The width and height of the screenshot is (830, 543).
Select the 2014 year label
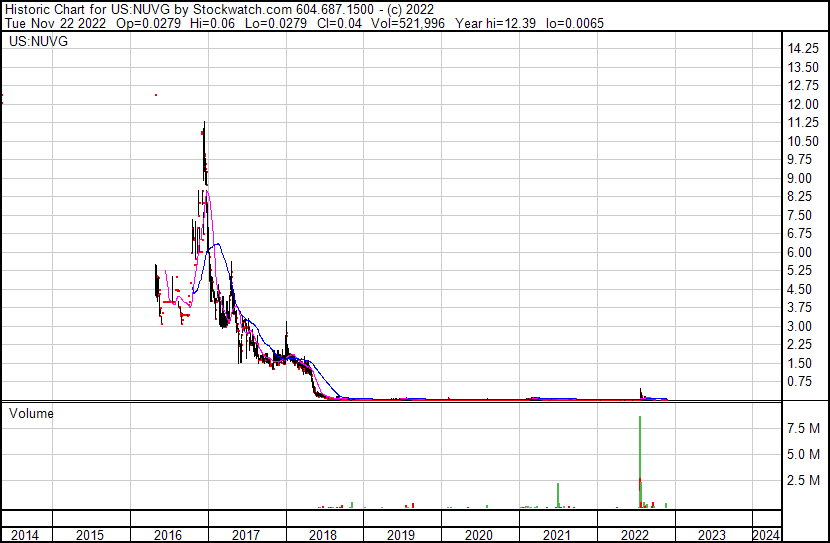tap(25, 535)
